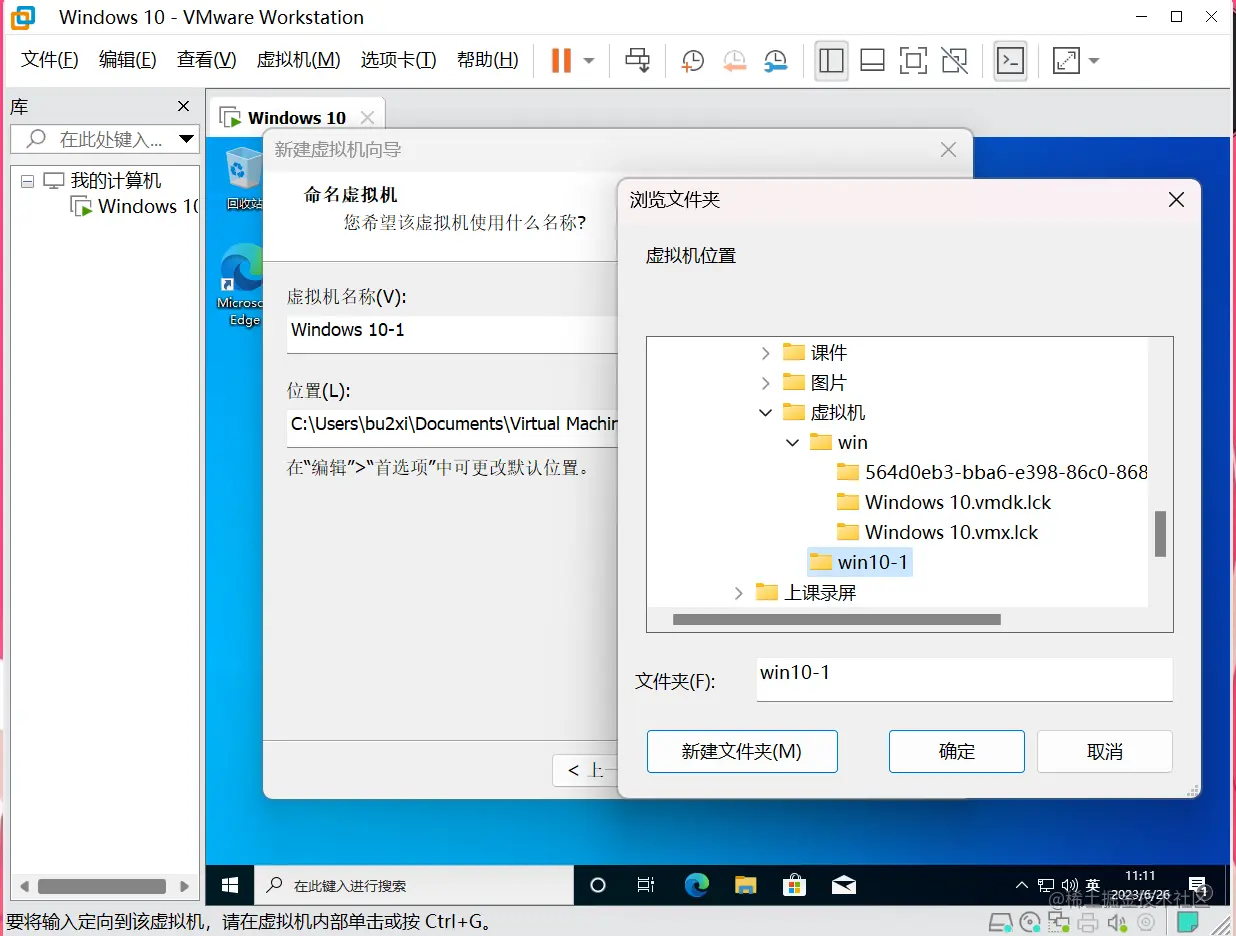1236x936 pixels.
Task: Click the folder tree horizontal scrollbar
Action: coord(837,620)
